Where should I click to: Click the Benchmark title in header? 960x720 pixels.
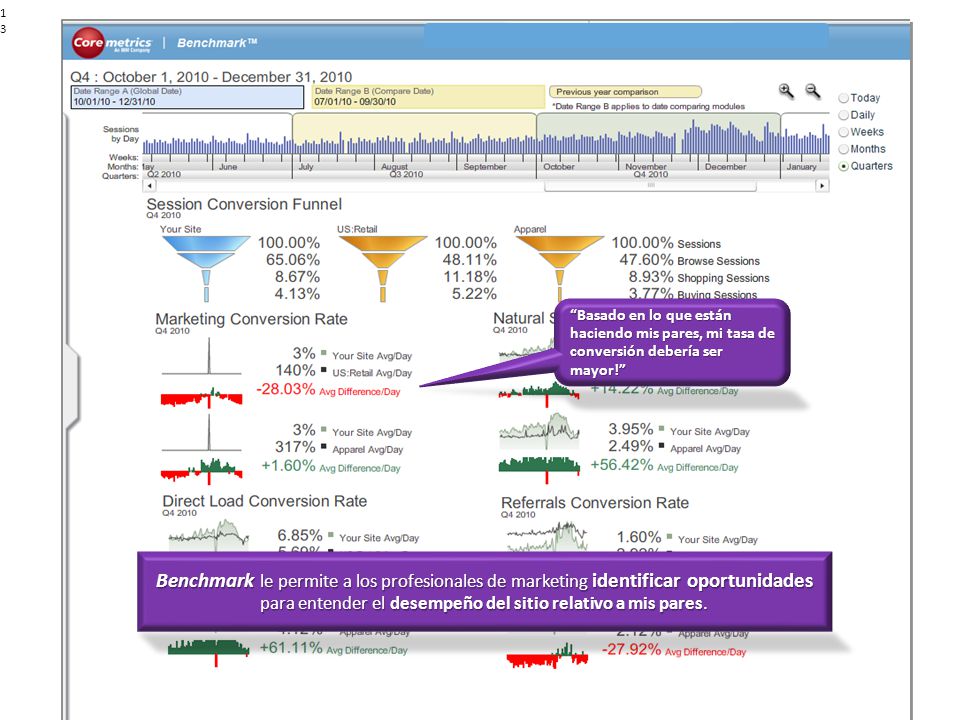coord(217,43)
